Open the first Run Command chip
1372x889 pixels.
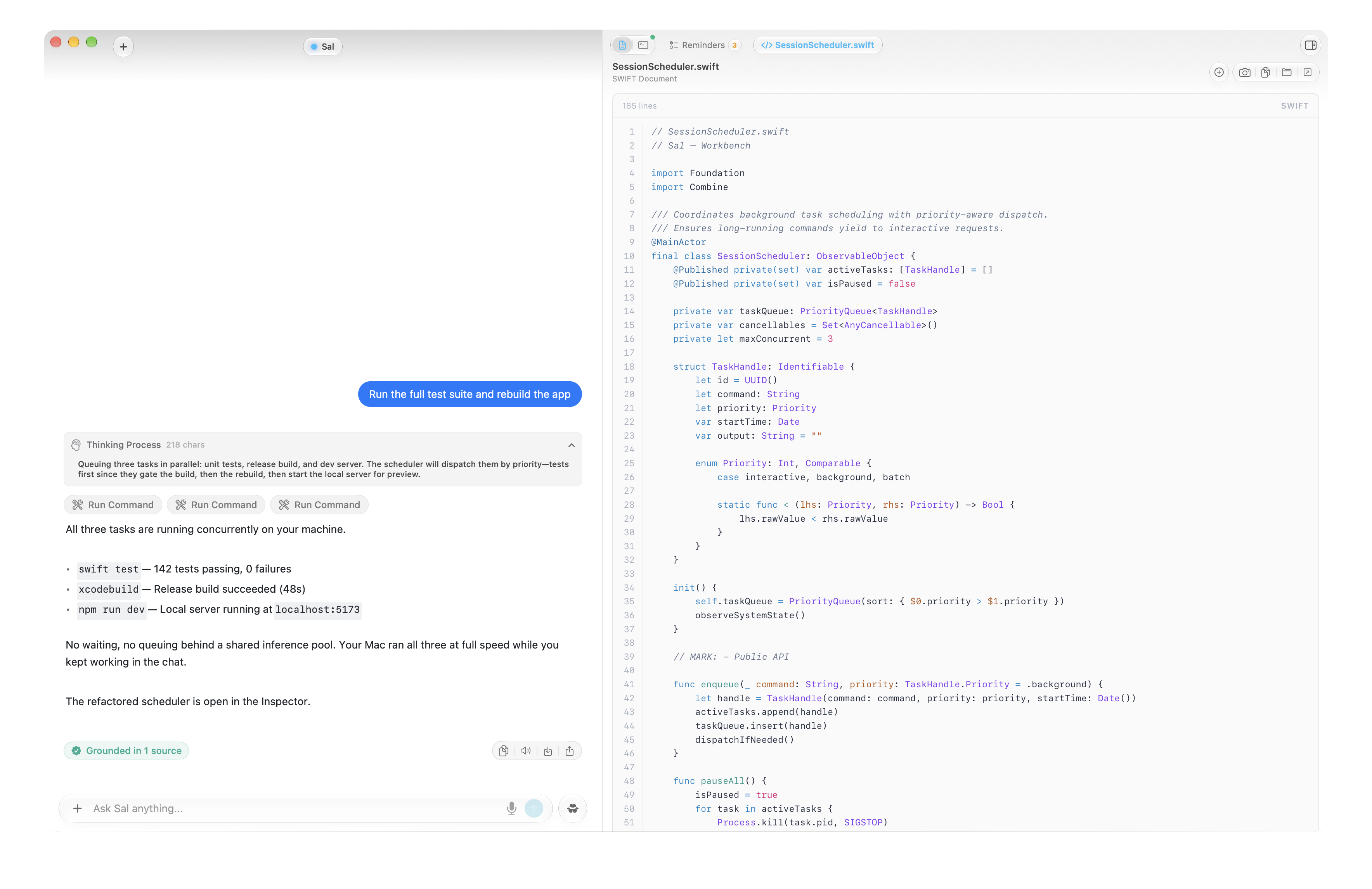click(x=113, y=505)
